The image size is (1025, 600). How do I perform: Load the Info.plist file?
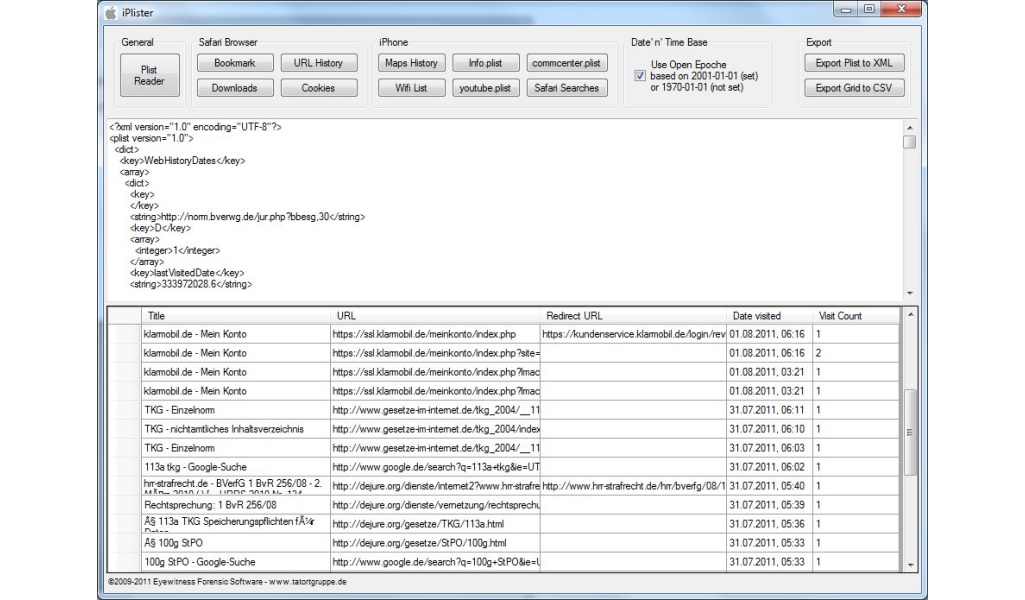coord(485,63)
